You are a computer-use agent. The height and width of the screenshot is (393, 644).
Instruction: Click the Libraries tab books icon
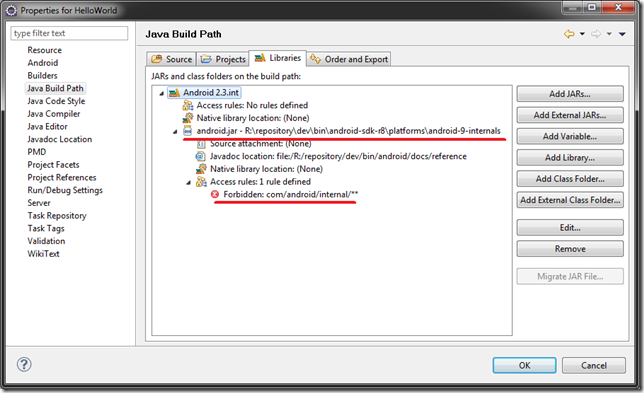tap(260, 58)
